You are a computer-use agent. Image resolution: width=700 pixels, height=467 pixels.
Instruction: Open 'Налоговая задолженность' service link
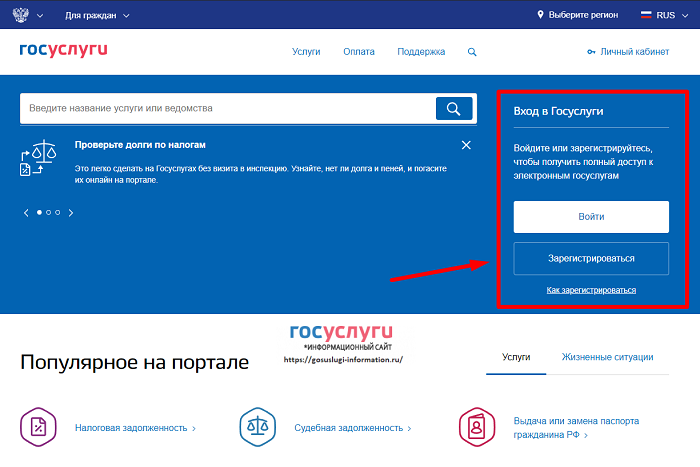[131, 428]
